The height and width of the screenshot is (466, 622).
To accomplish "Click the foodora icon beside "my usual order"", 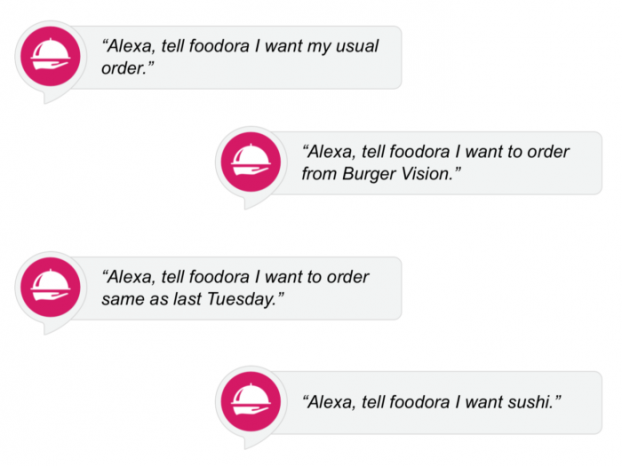I will 50,56.
